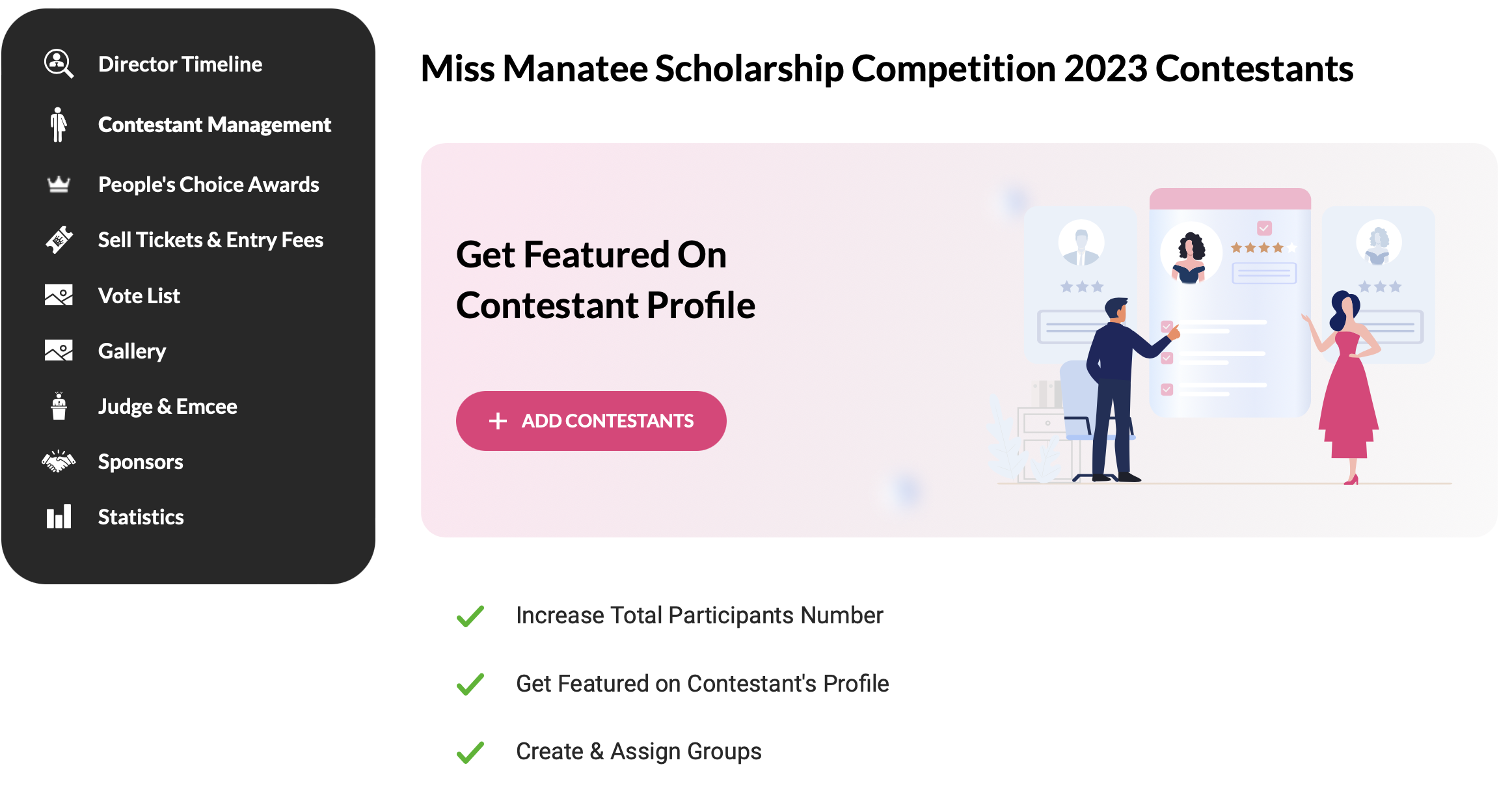Screen dimensions: 1512x799
Task: Click the Sponsors handshake icon
Action: pos(59,461)
